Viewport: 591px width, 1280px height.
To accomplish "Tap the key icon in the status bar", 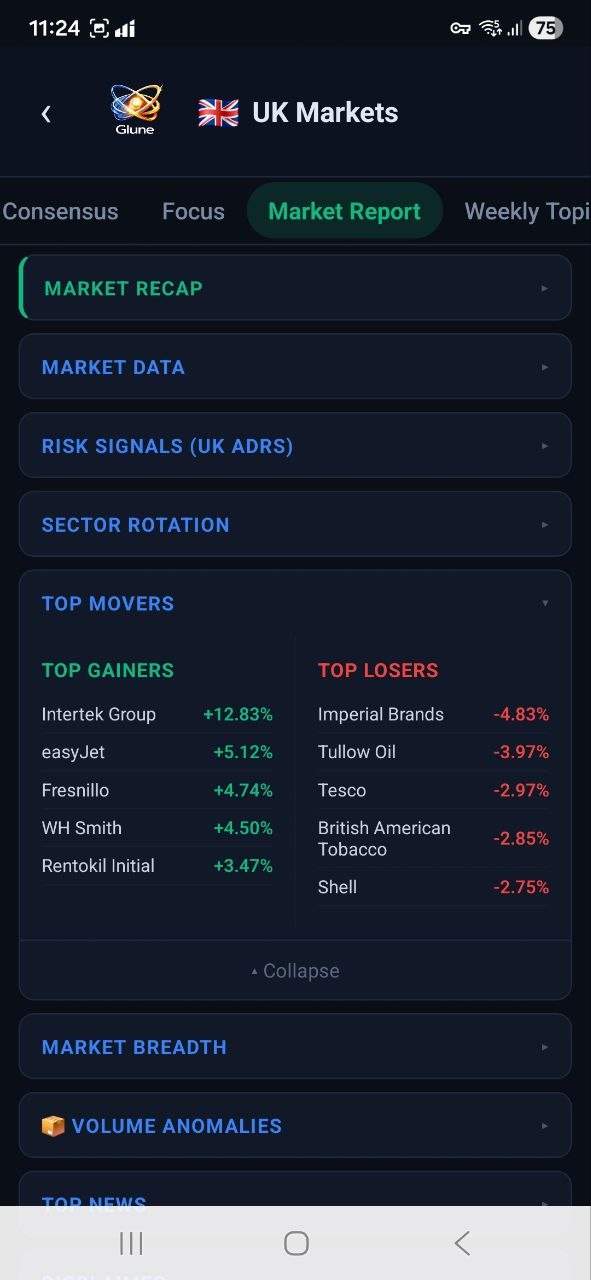I will point(459,27).
